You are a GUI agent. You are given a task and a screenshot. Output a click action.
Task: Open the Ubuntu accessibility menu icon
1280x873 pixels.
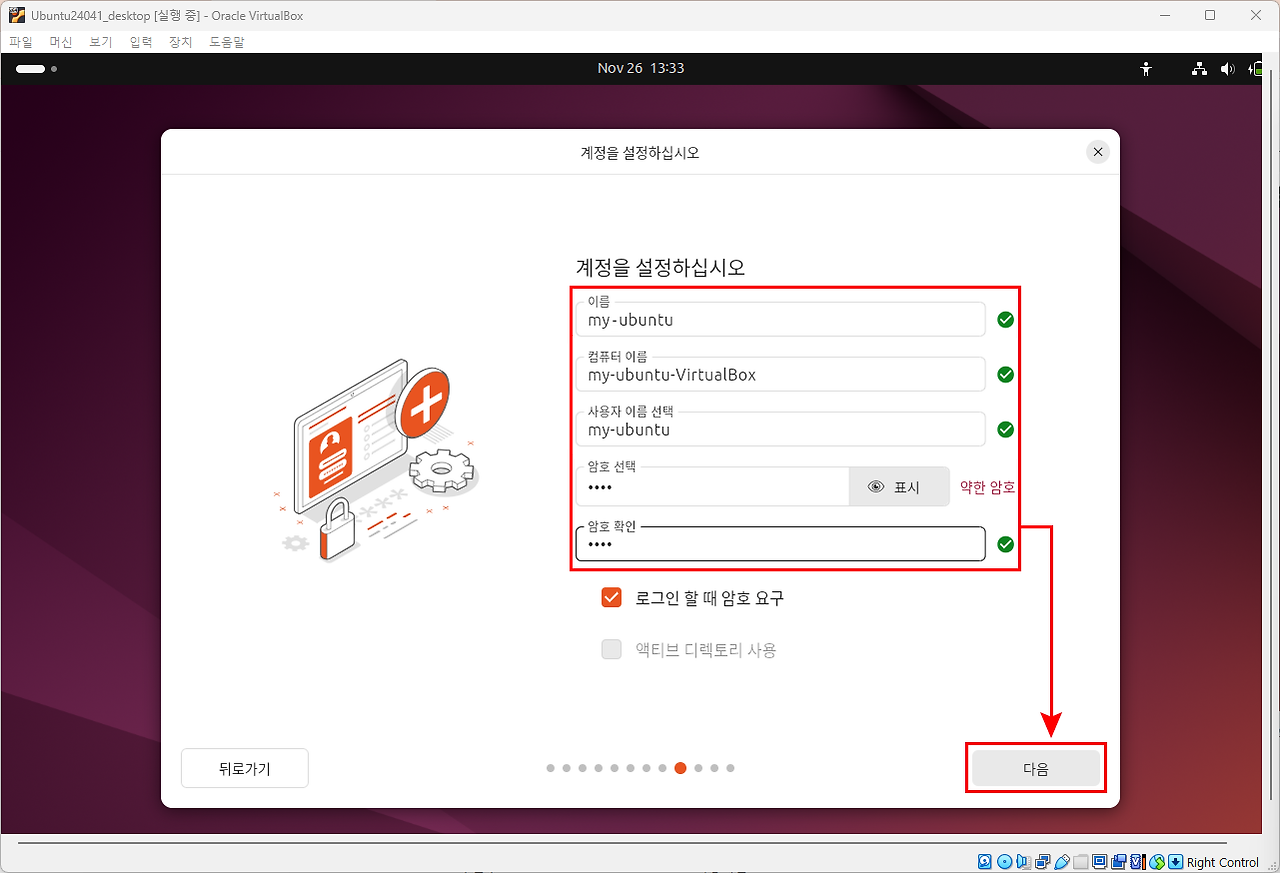pyautogui.click(x=1146, y=69)
